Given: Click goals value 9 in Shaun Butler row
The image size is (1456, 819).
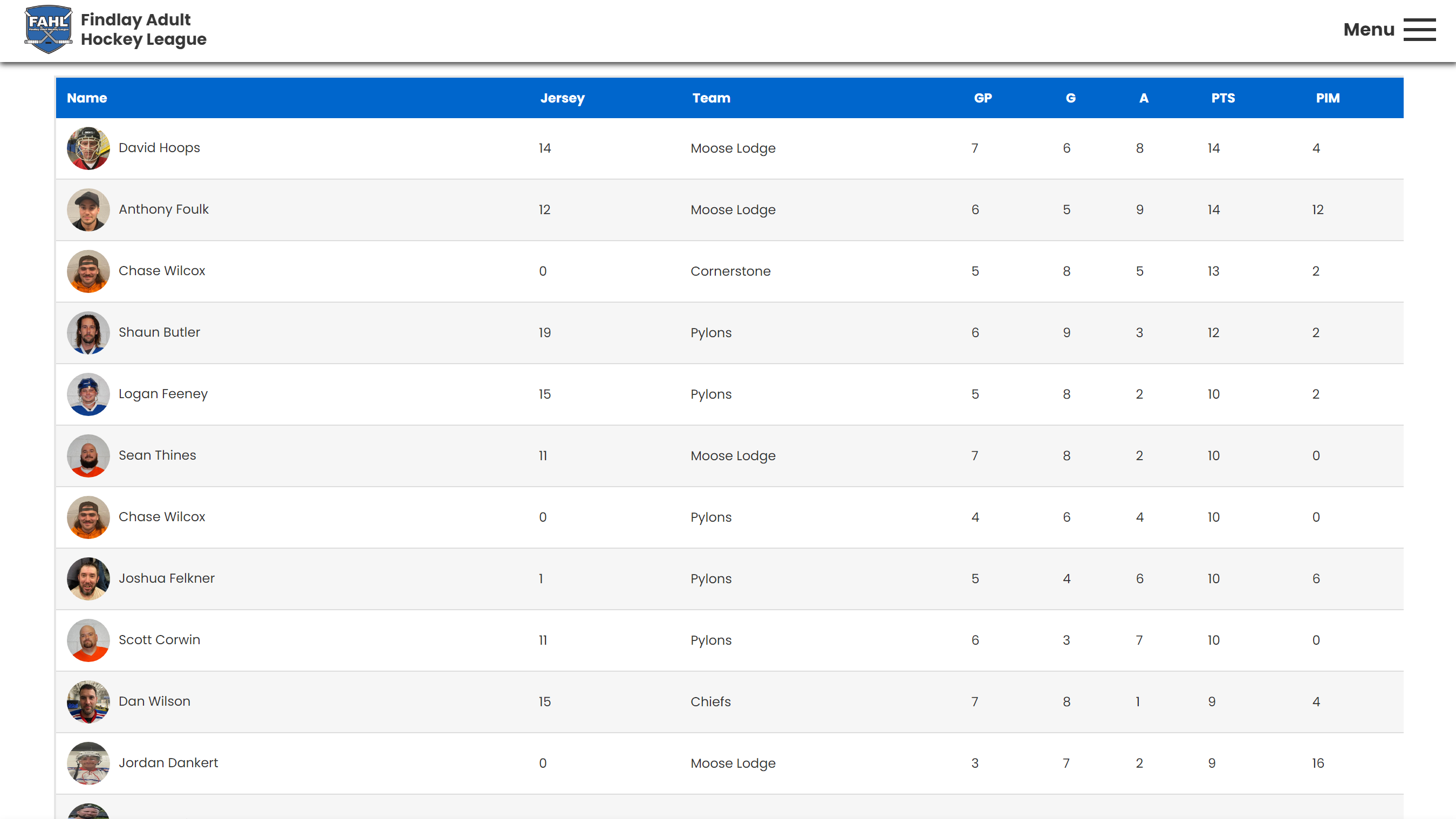Looking at the screenshot, I should click(x=1067, y=333).
